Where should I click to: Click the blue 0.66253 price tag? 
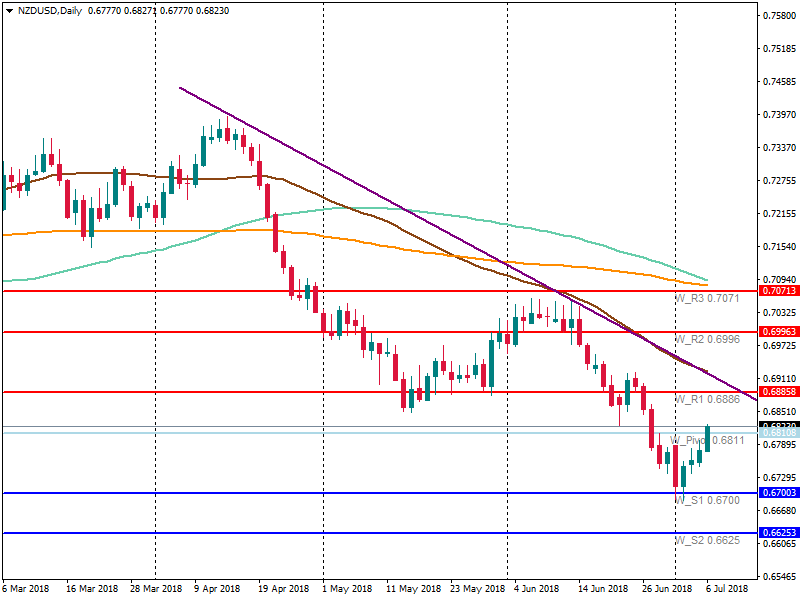tap(778, 533)
